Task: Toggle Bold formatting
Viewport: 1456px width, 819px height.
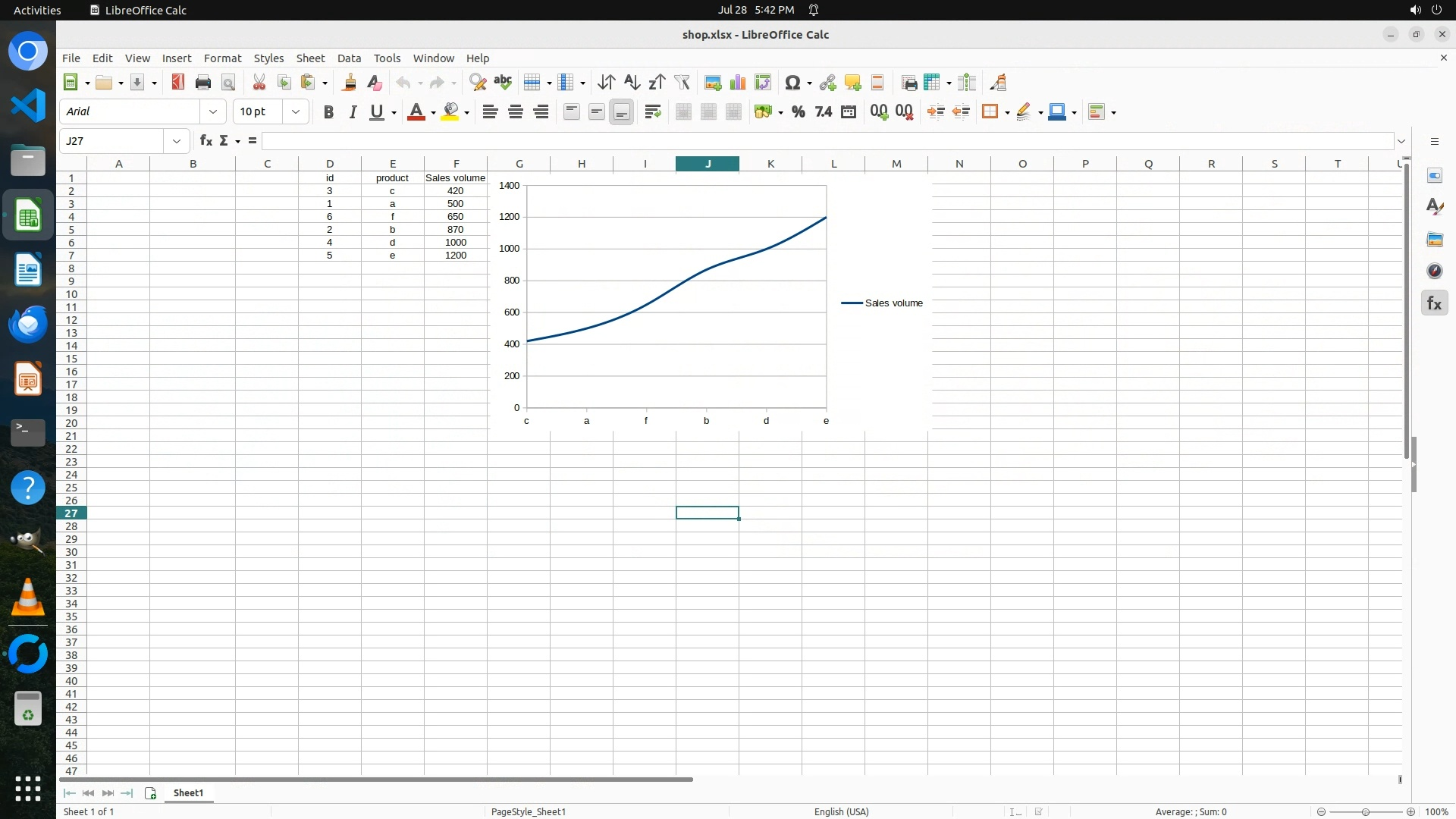Action: (328, 112)
